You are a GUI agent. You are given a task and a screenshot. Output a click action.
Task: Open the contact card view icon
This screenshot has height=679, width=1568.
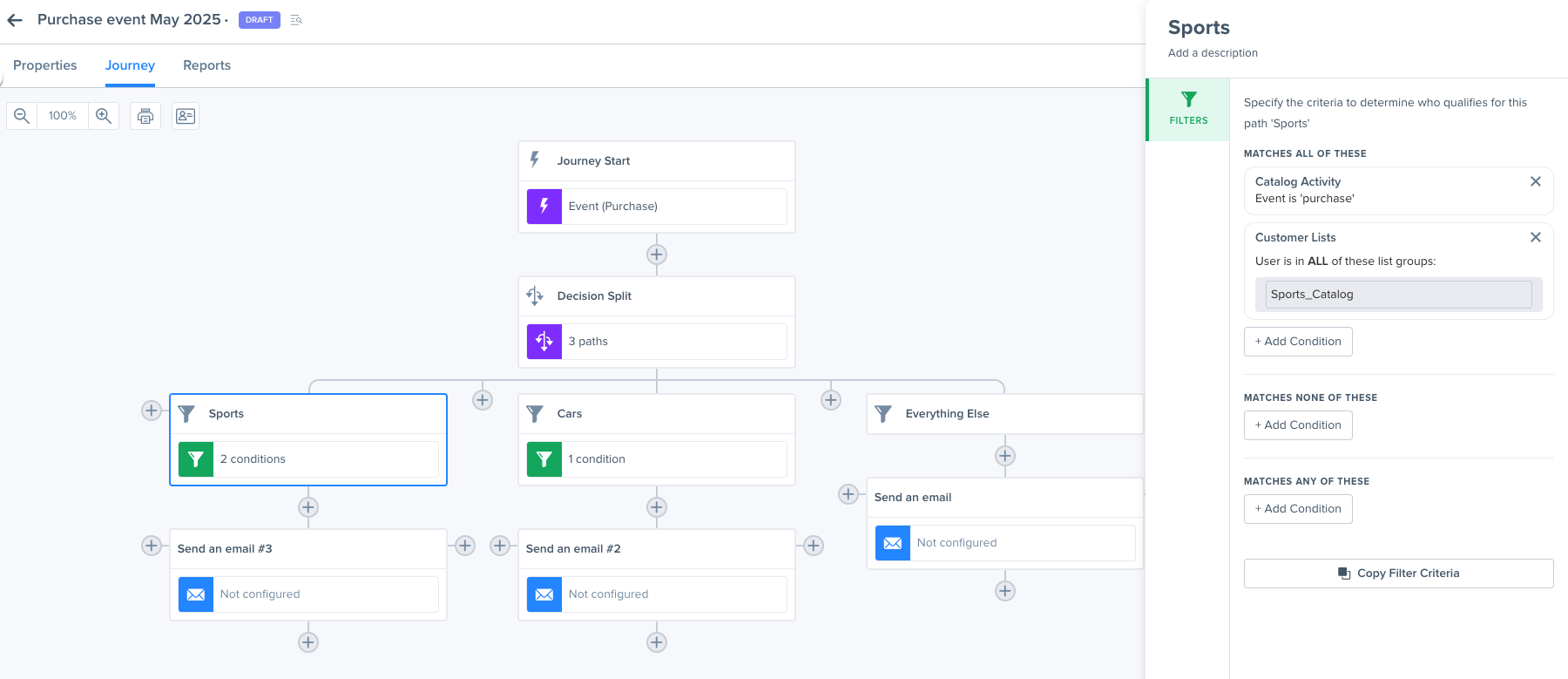[186, 116]
